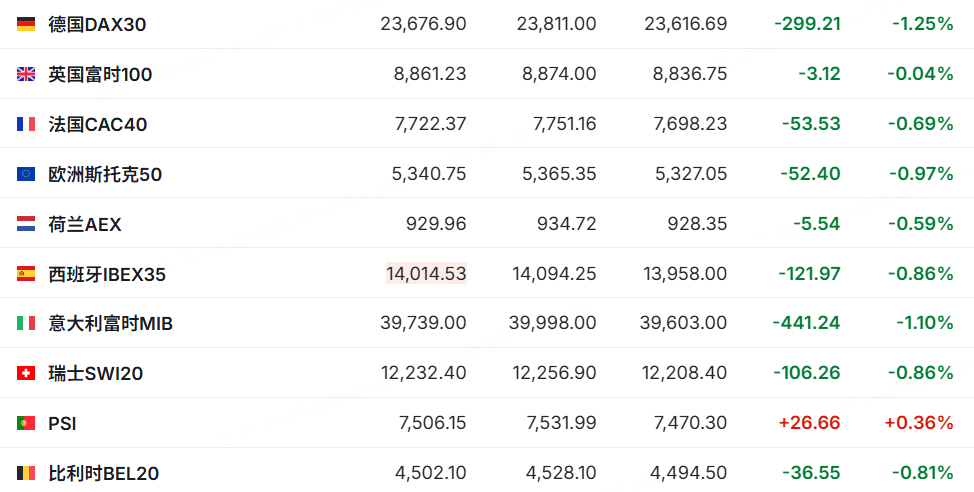Click the Swiss flag icon

point(25,373)
